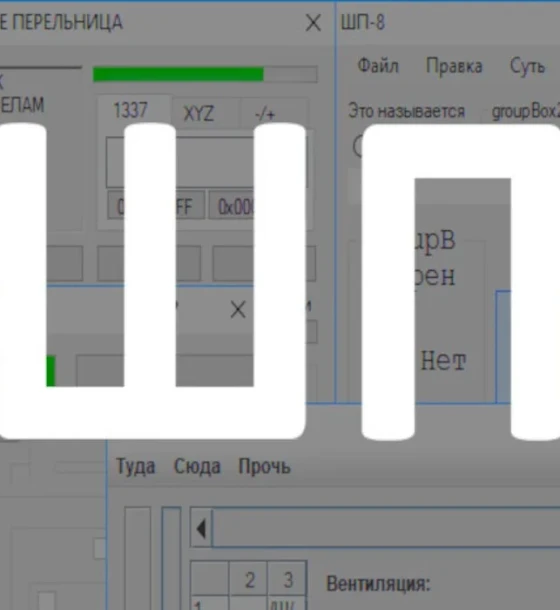
Task: Open the Правка menu
Action: [454, 65]
